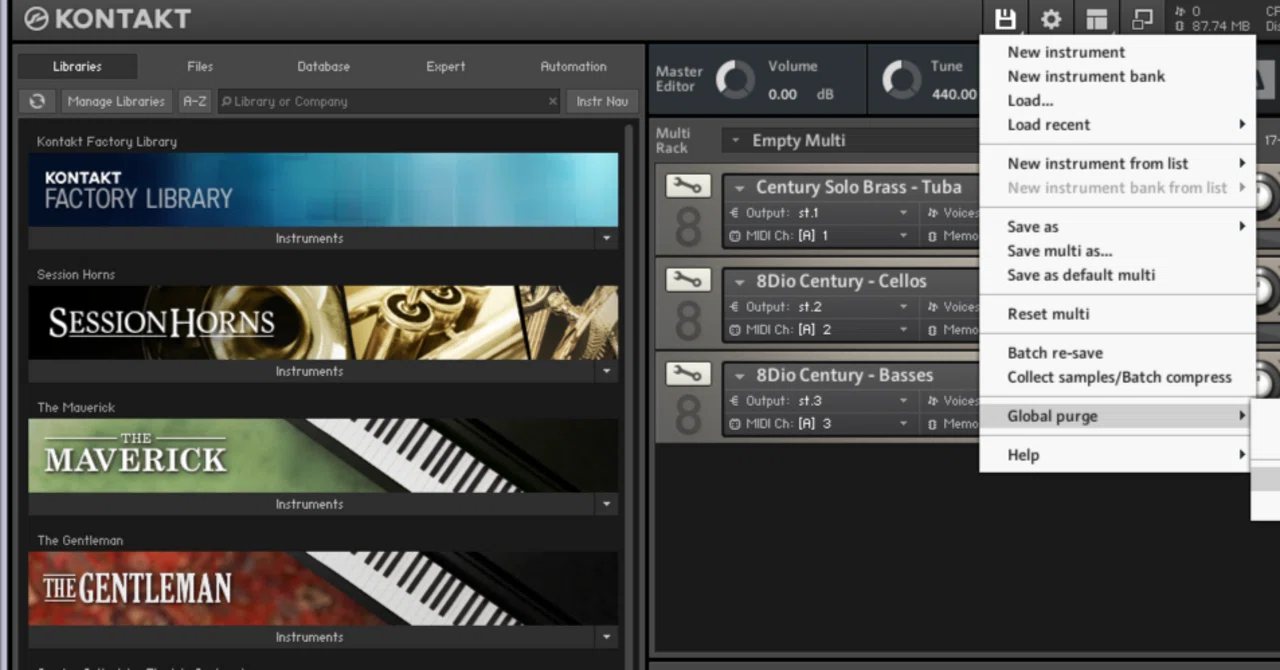Open the Multi Rack preset dropdown
The height and width of the screenshot is (670, 1280).
click(735, 141)
